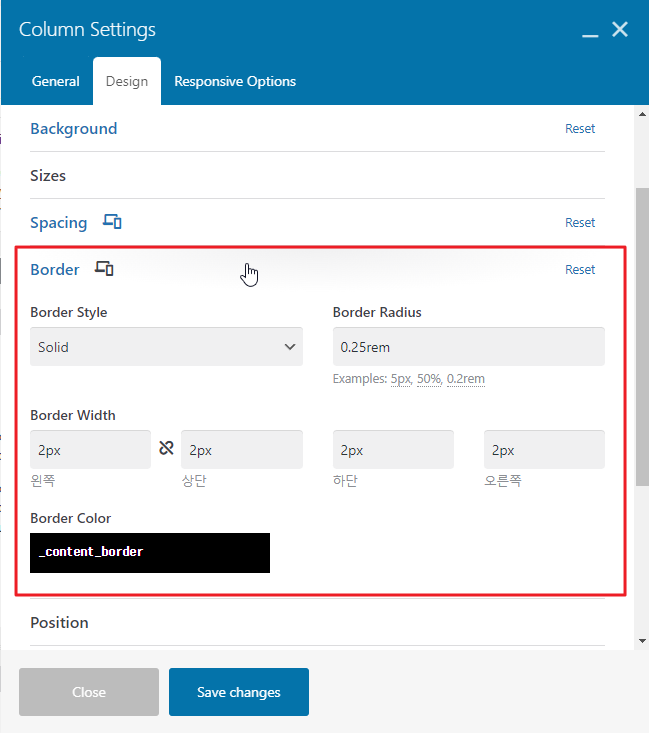Screen dimensions: 649x733
Task: Reset the Border settings
Action: pyautogui.click(x=580, y=270)
